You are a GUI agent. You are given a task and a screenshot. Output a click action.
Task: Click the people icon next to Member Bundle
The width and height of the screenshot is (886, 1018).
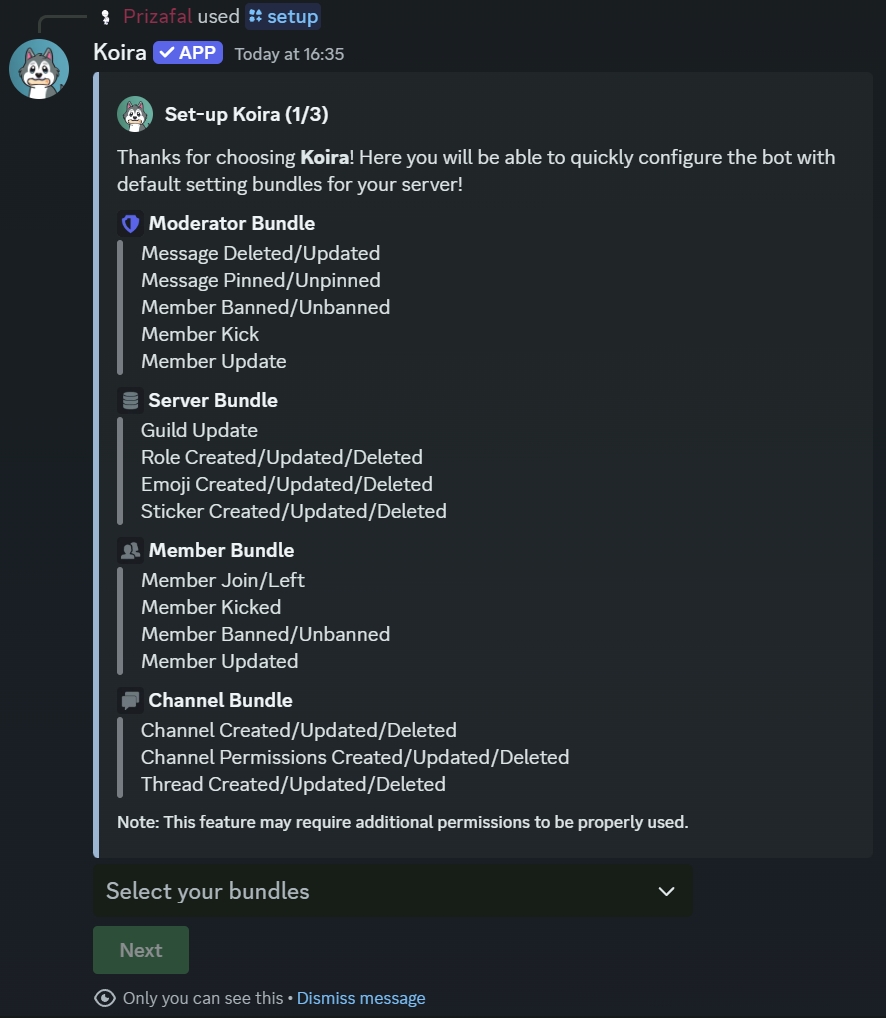click(130, 550)
